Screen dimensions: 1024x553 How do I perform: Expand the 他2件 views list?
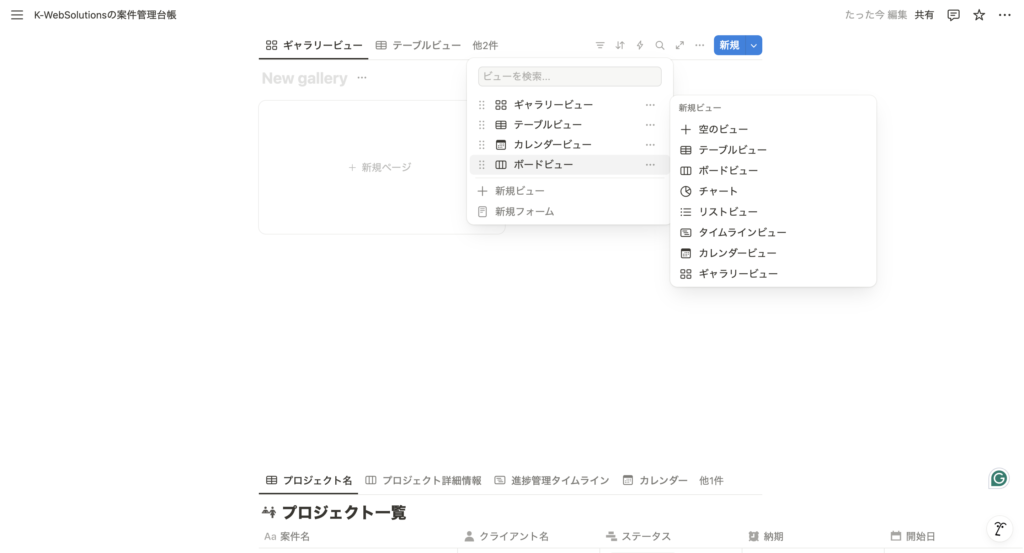[485, 45]
